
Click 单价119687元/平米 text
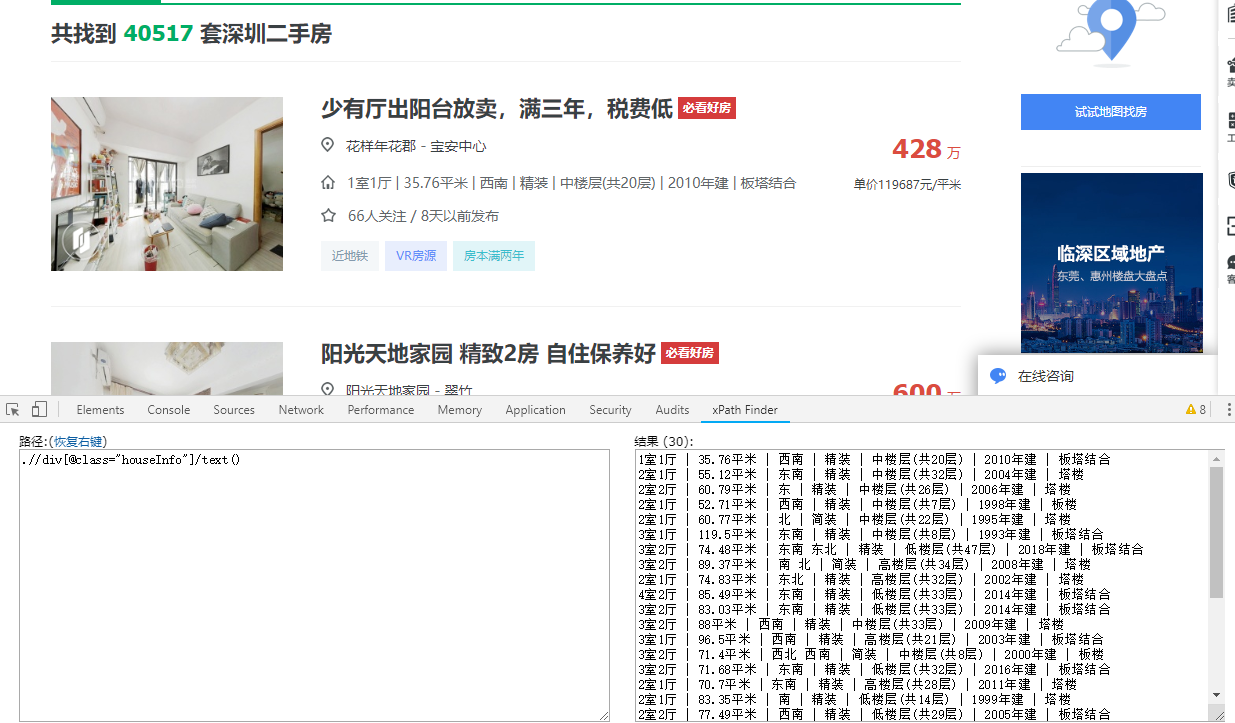click(907, 184)
